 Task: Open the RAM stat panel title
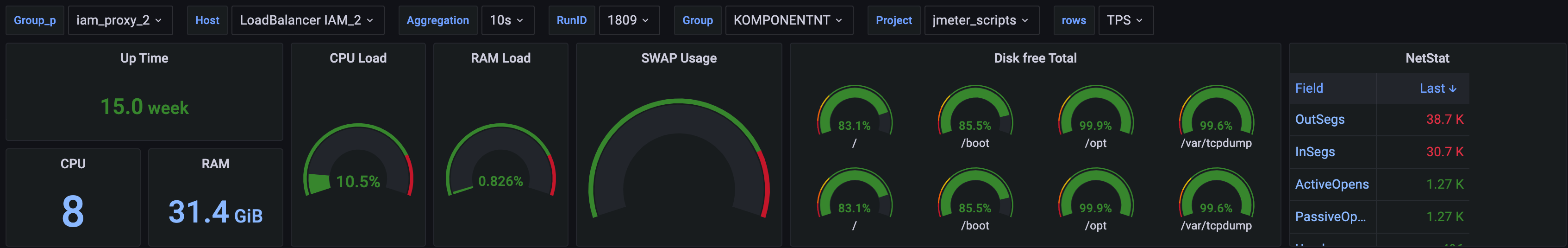215,163
